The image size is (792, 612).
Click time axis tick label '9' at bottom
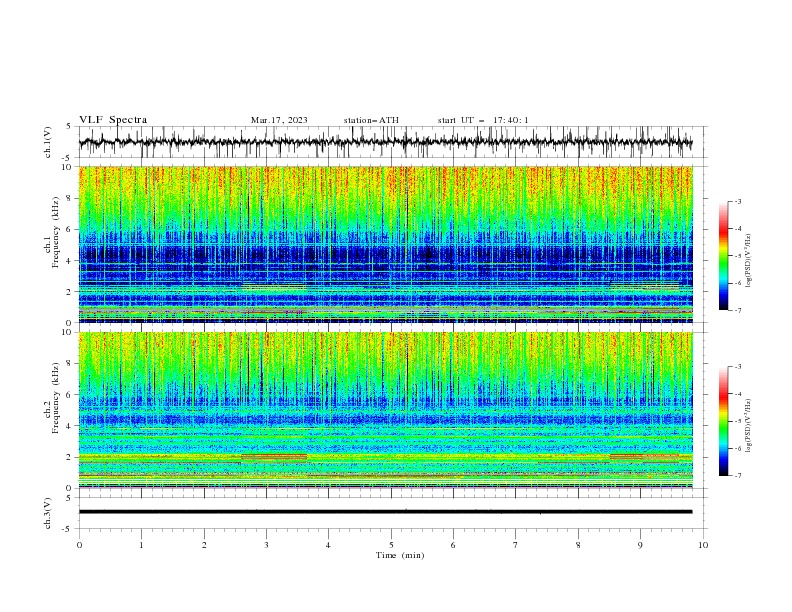[x=640, y=545]
